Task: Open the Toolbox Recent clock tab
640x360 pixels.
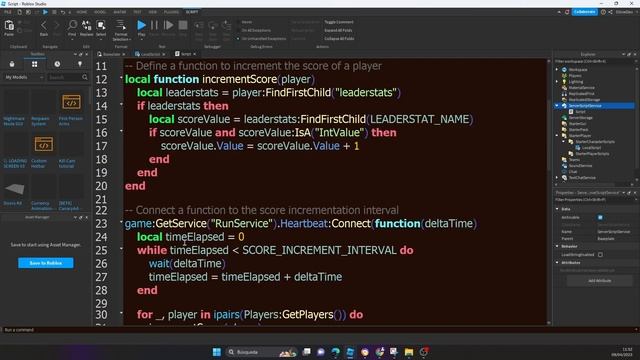Action: click(x=57, y=64)
